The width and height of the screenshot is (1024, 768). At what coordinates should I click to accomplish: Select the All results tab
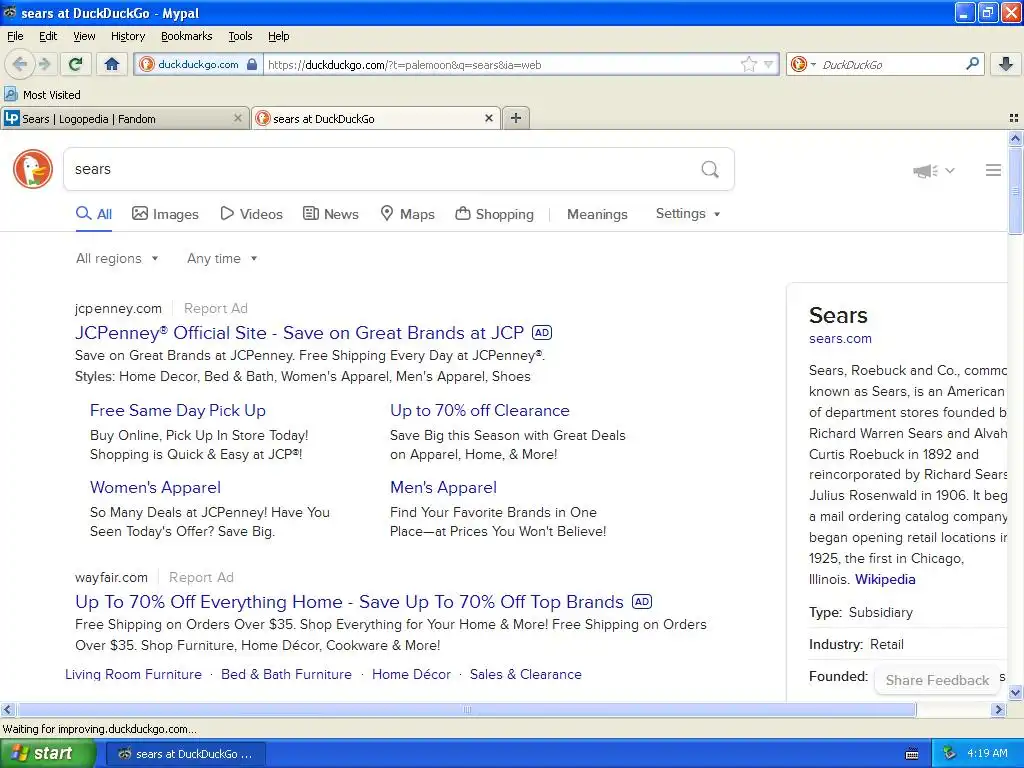point(94,214)
